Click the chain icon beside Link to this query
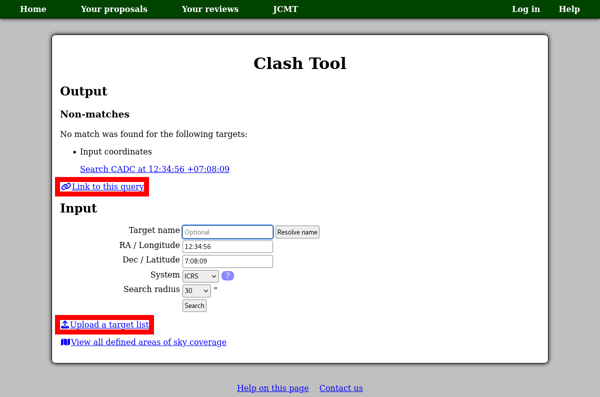Viewport: 600px width, 397px height. click(x=66, y=186)
